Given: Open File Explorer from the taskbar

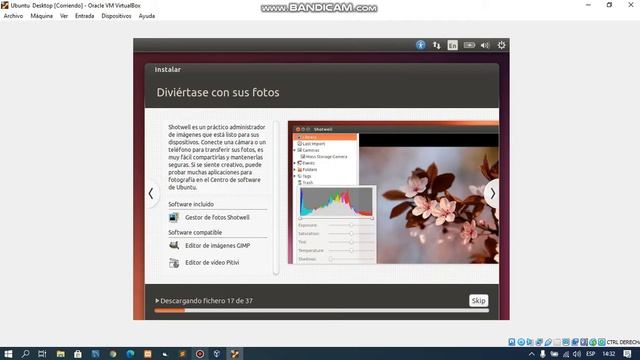Looking at the screenshot, I should coord(60,354).
